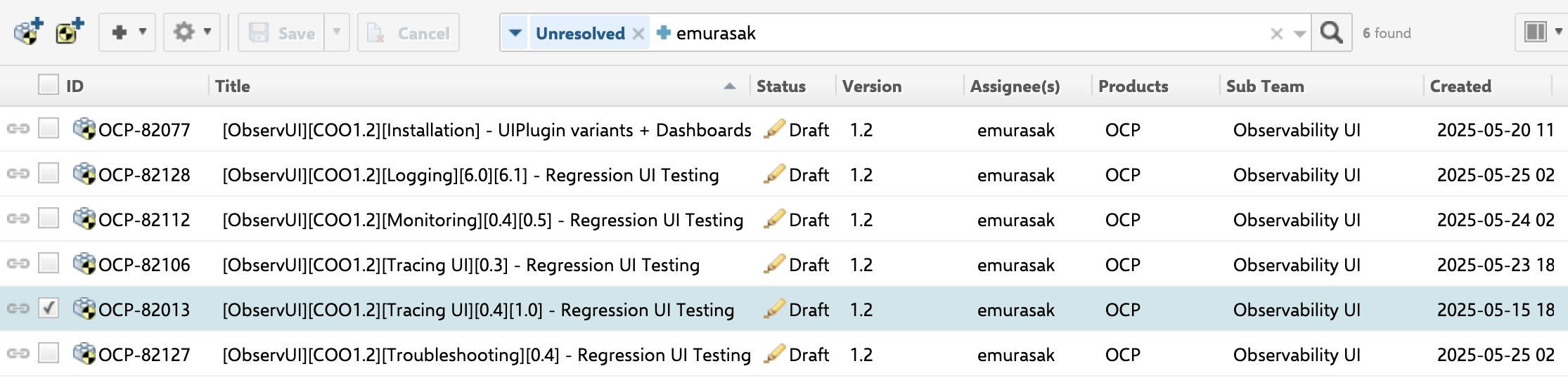Open the OCP-82077 work item link

point(144,130)
